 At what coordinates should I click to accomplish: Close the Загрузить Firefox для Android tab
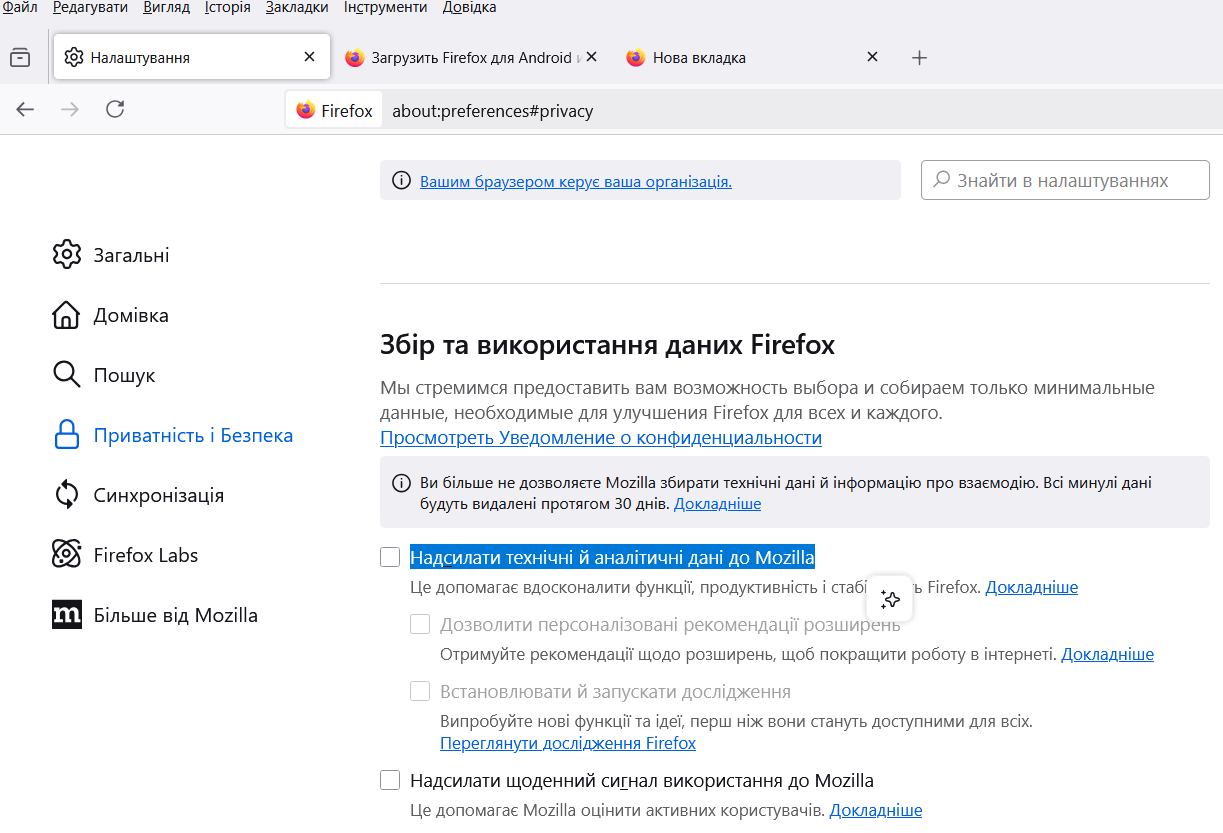coord(591,57)
